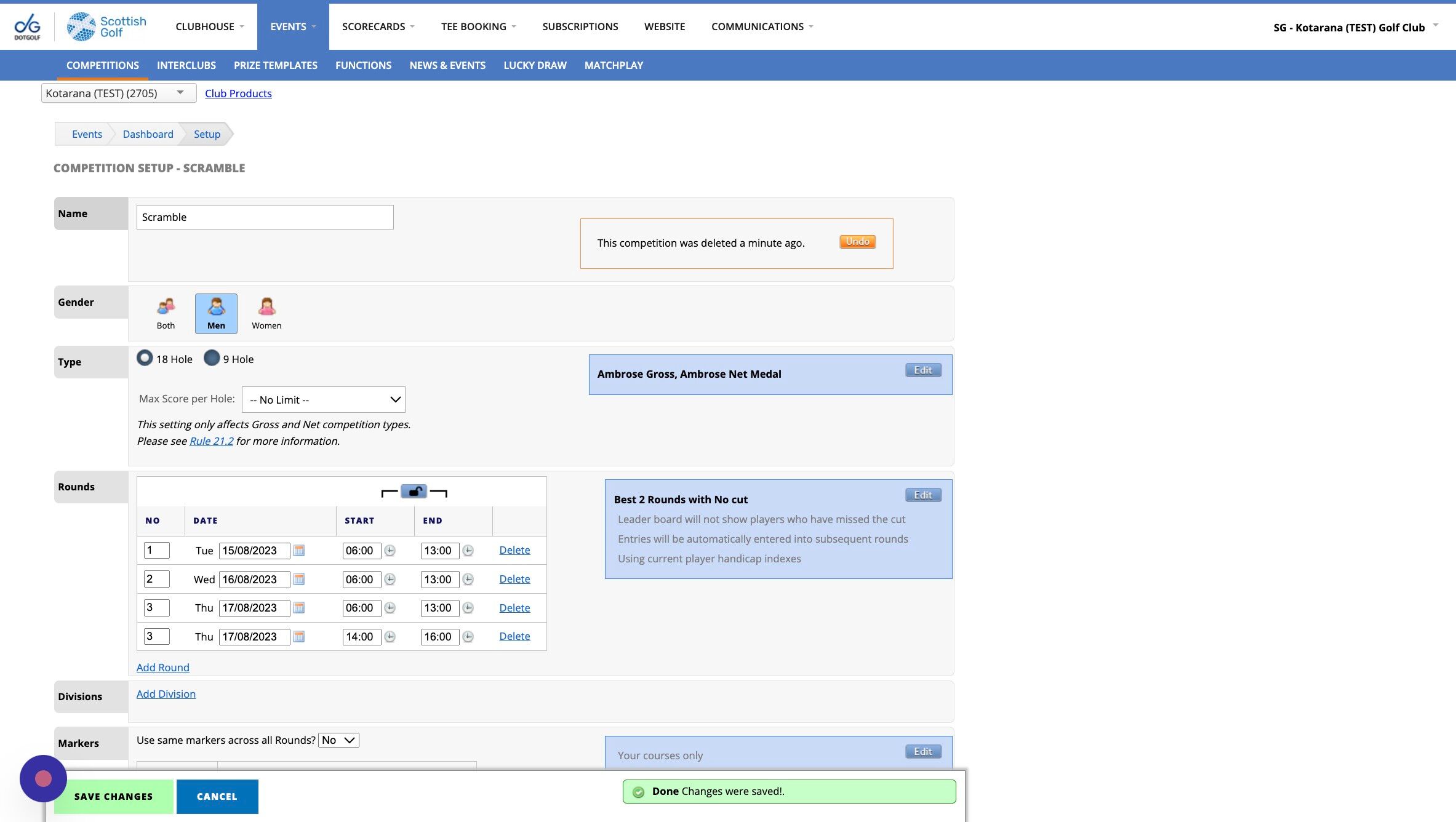1456x822 pixels.
Task: Toggle the rounds lock icon
Action: (414, 492)
